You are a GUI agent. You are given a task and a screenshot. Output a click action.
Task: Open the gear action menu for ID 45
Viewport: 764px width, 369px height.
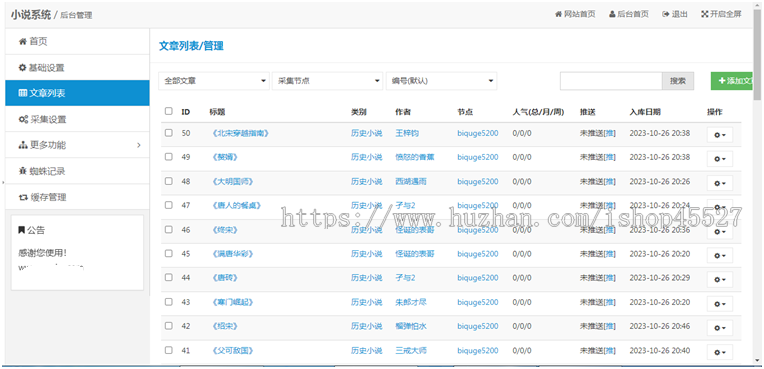[x=720, y=255]
